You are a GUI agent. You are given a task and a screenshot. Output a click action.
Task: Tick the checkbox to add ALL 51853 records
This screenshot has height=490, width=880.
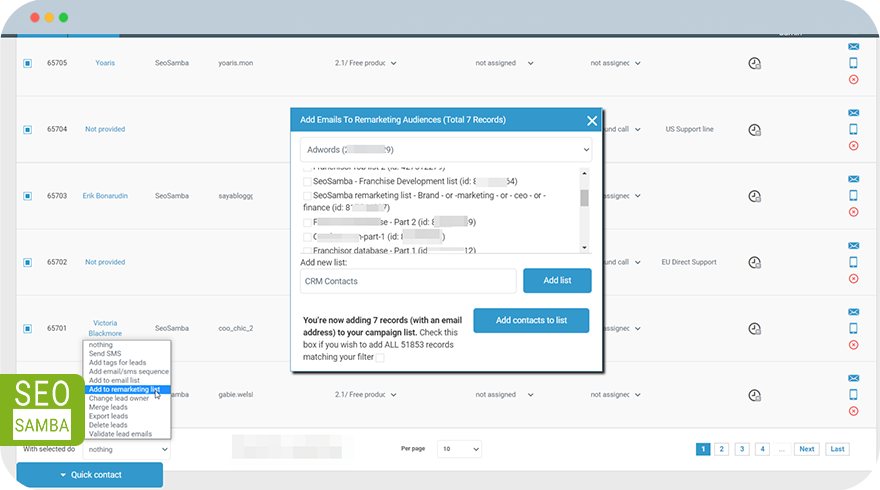[x=380, y=358]
